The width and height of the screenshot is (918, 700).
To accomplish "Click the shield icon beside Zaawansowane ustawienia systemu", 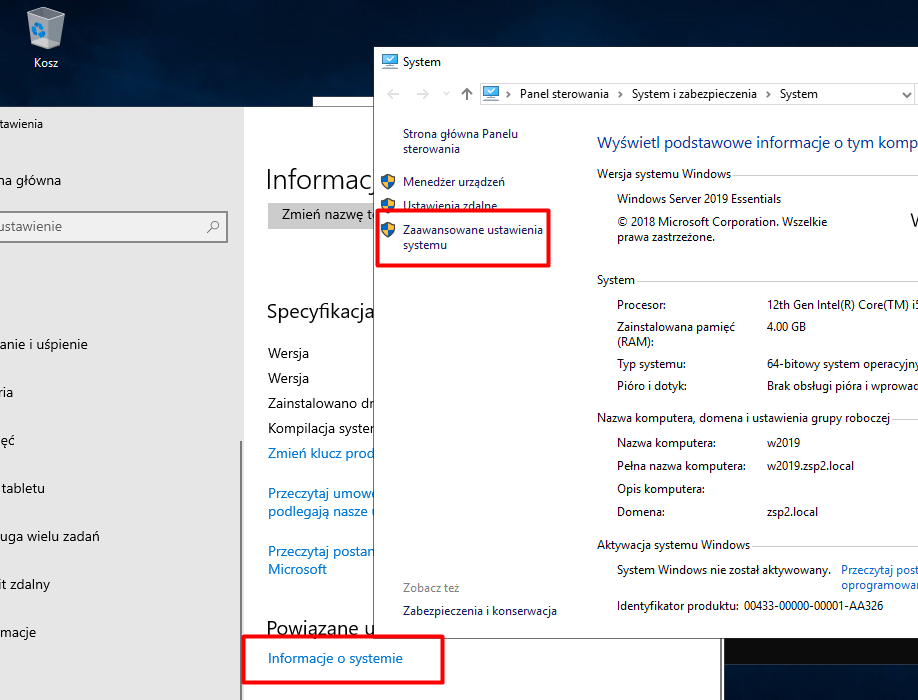I will pos(388,230).
